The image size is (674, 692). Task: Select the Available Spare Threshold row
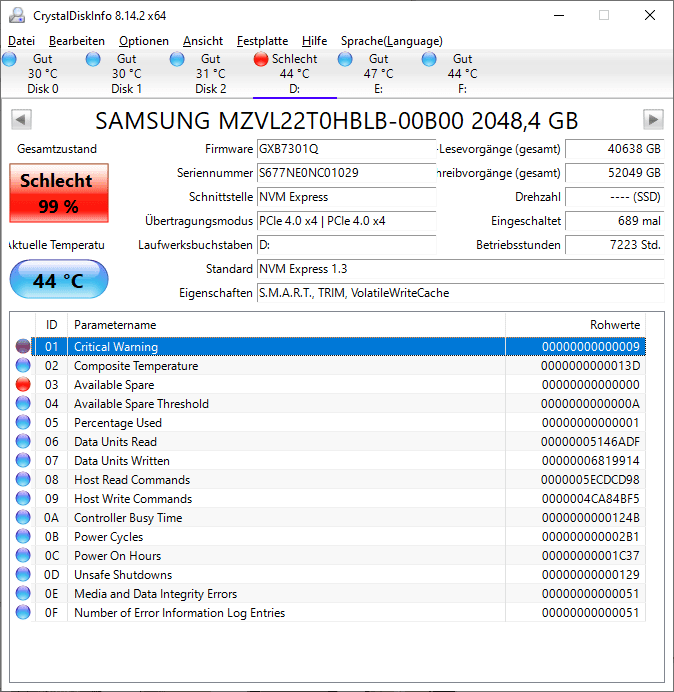coord(328,404)
